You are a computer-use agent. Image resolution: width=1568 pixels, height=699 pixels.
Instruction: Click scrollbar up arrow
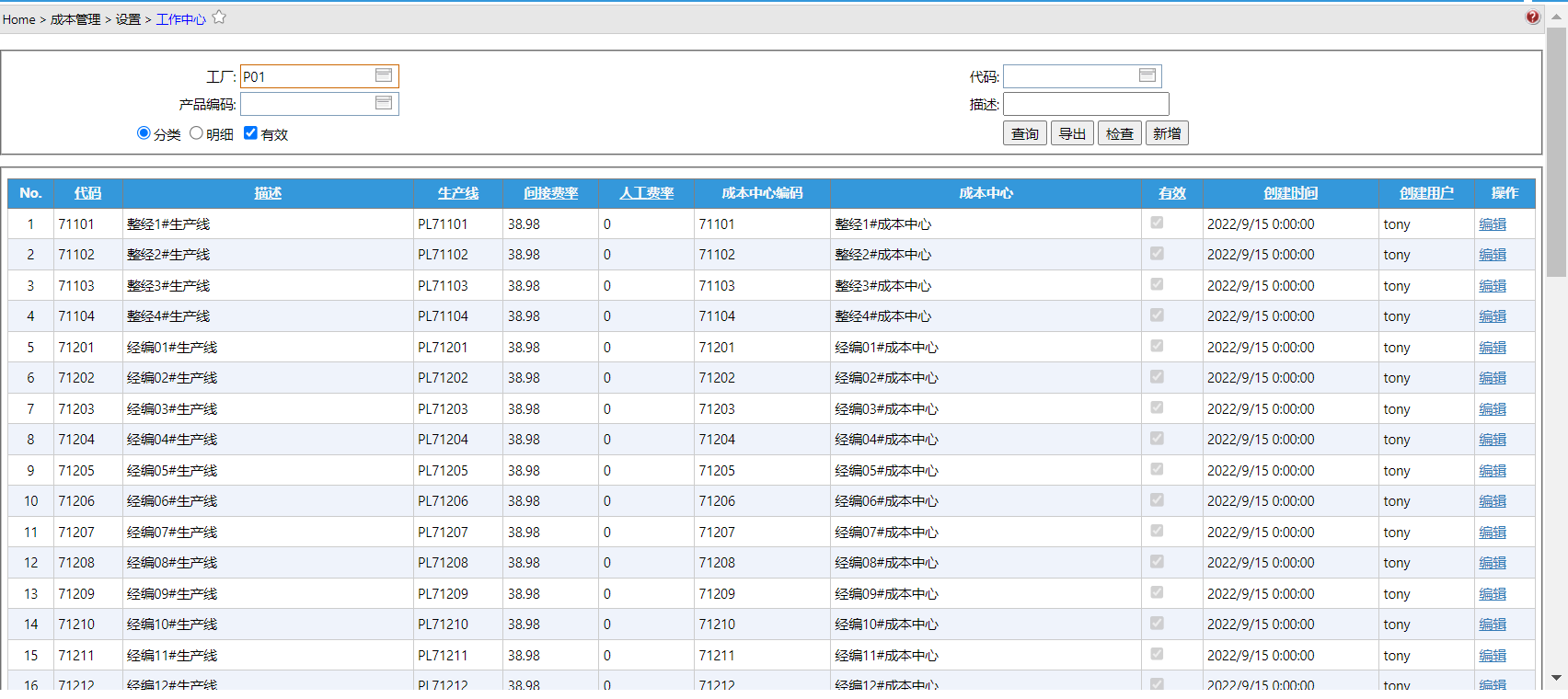point(1556,17)
